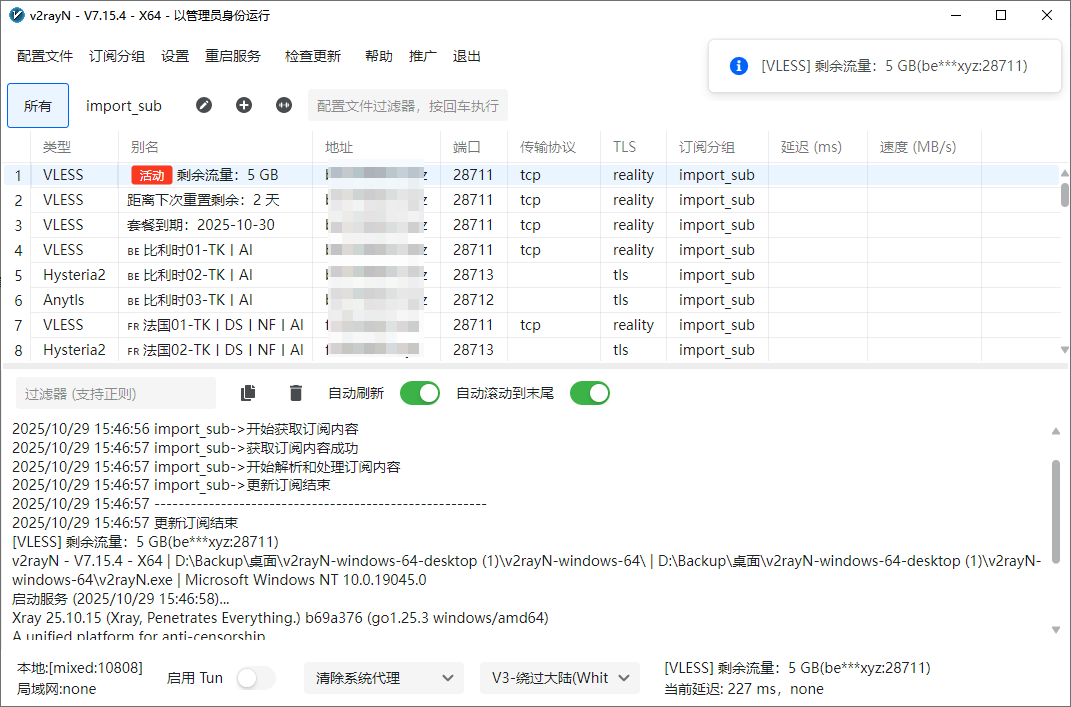Click the add subscription group plus icon
1071x707 pixels.
click(244, 105)
